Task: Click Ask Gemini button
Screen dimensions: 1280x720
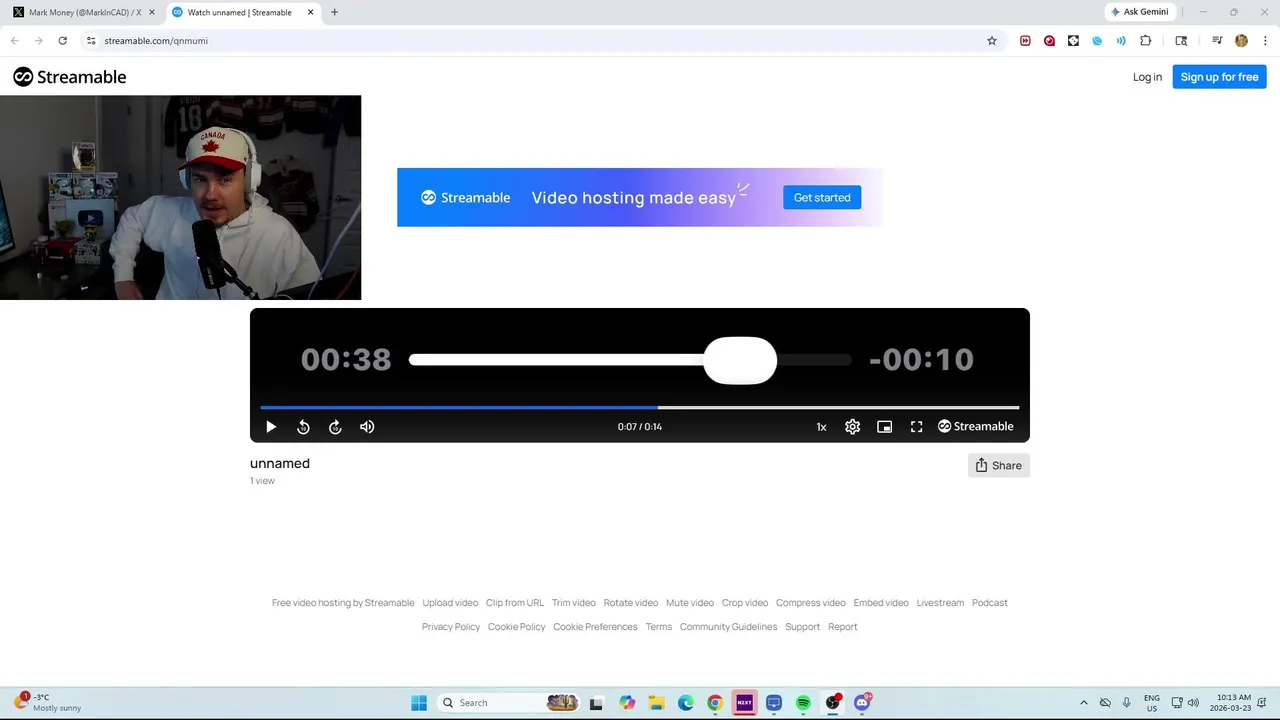Action: [1139, 12]
